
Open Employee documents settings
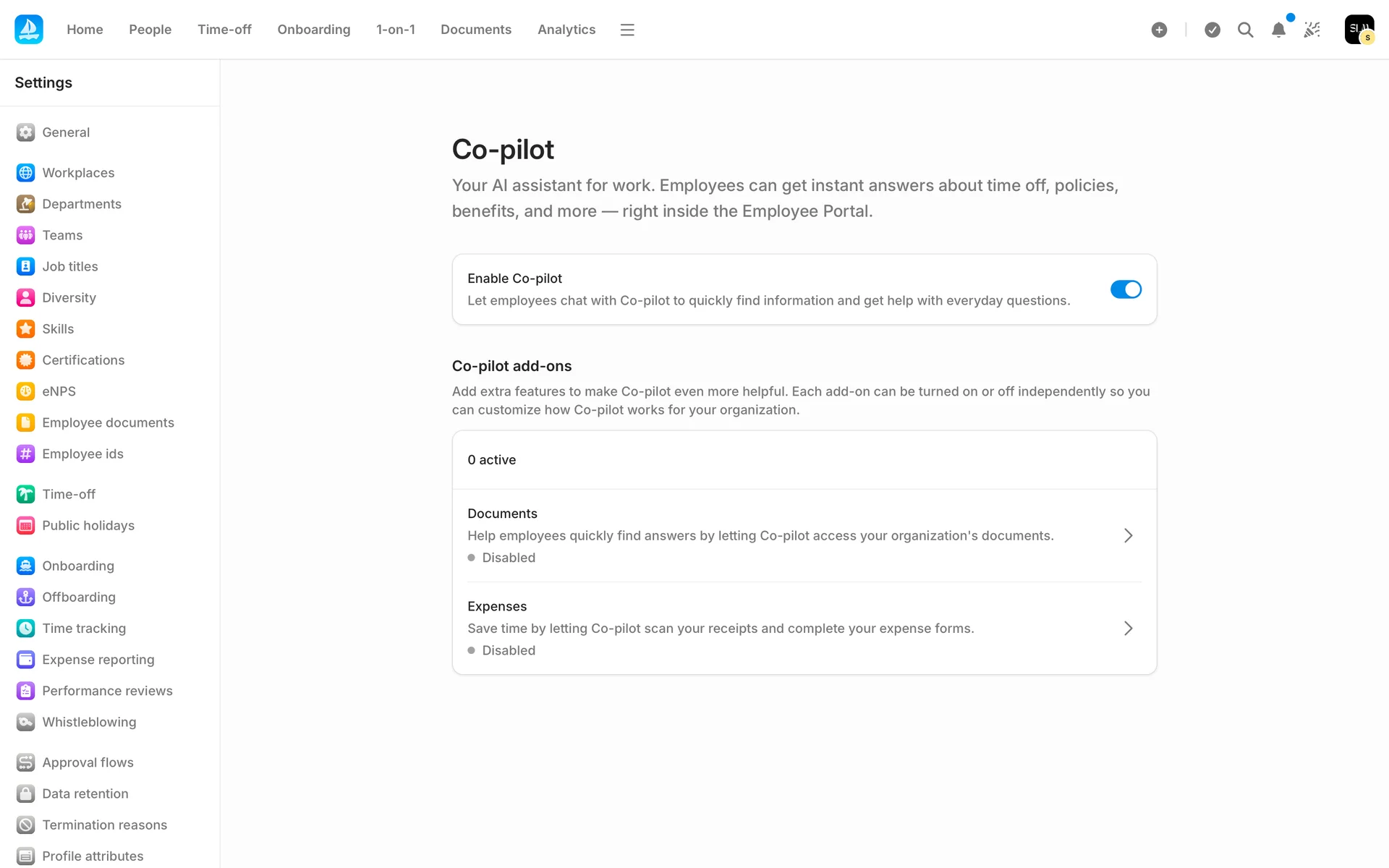pyautogui.click(x=108, y=422)
